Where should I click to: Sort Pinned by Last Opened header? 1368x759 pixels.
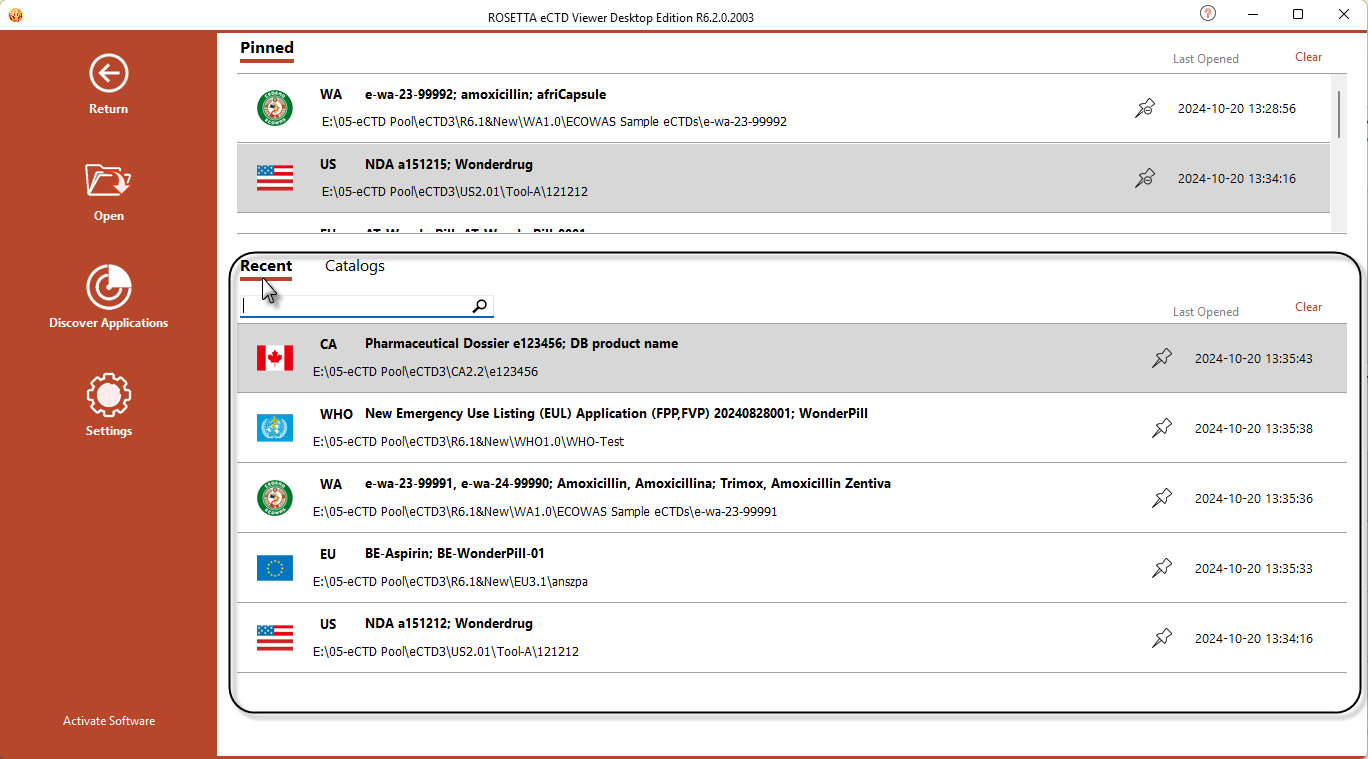tap(1206, 59)
